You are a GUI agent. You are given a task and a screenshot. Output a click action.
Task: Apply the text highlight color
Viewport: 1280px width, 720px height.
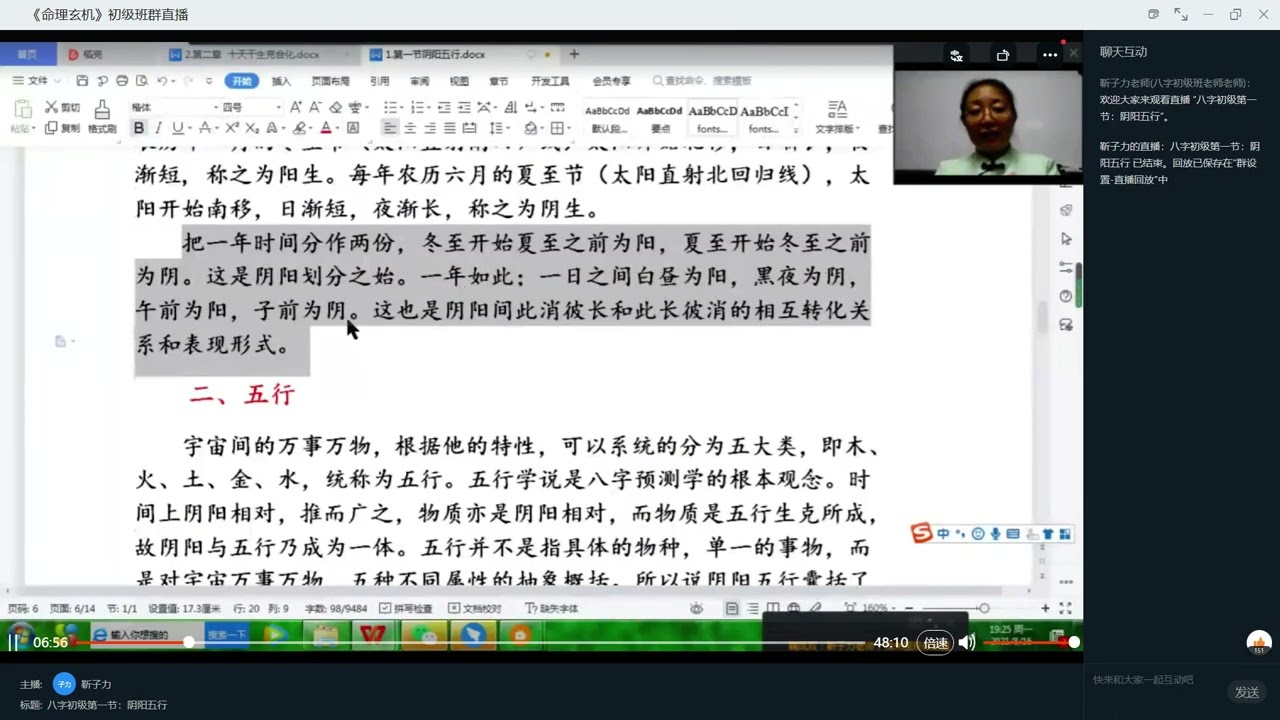click(x=299, y=128)
